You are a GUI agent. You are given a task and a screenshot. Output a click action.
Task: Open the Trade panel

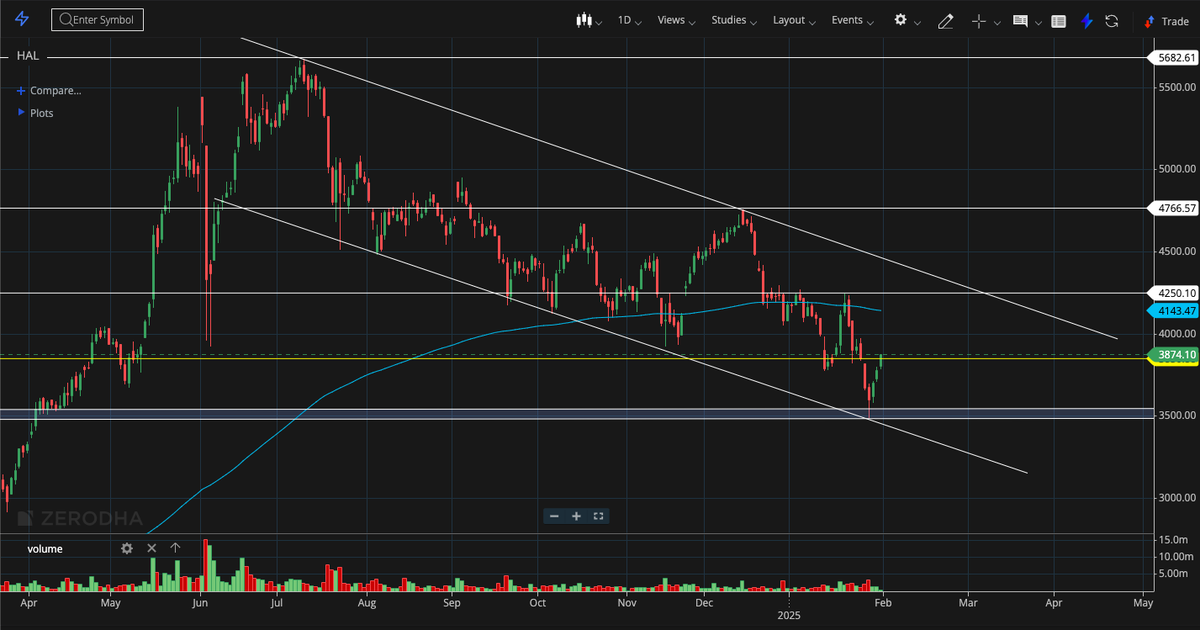(1167, 21)
